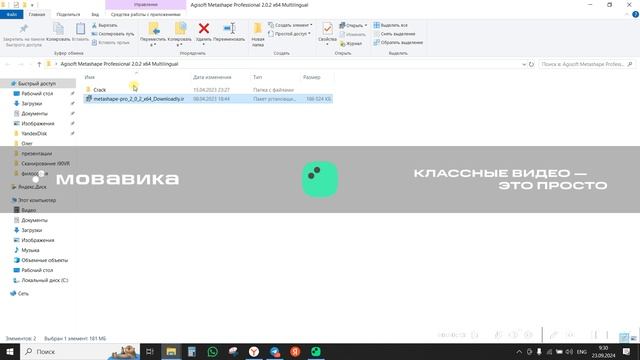Open Telegram from the taskbar

click(x=274, y=351)
